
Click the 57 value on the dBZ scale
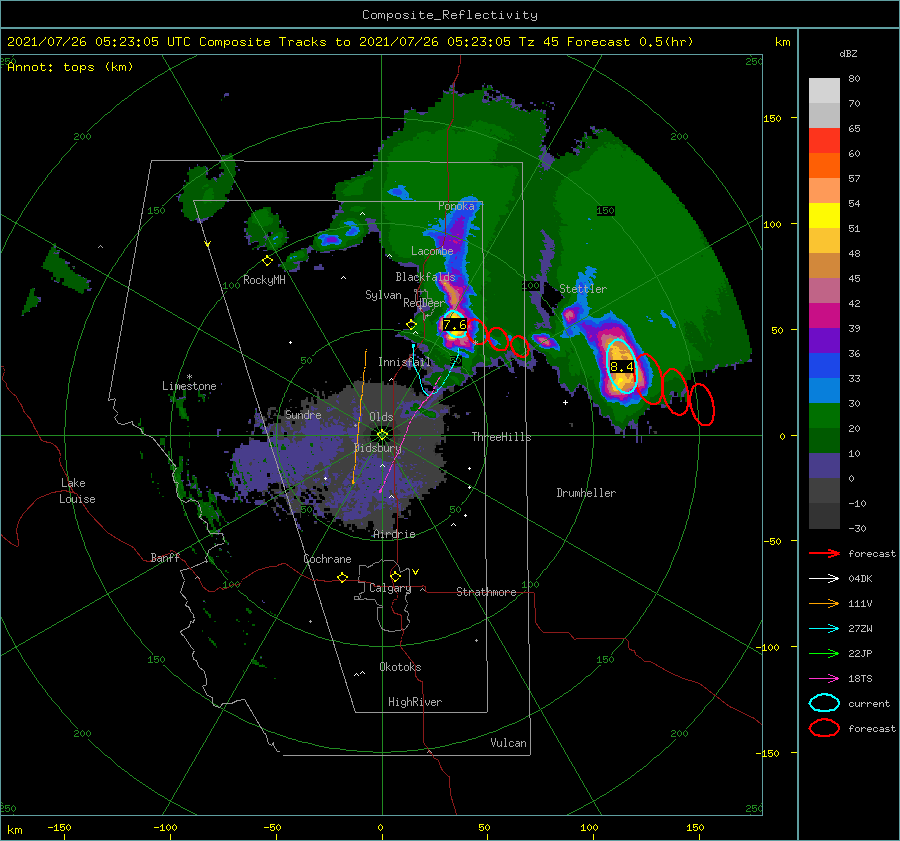tap(854, 179)
